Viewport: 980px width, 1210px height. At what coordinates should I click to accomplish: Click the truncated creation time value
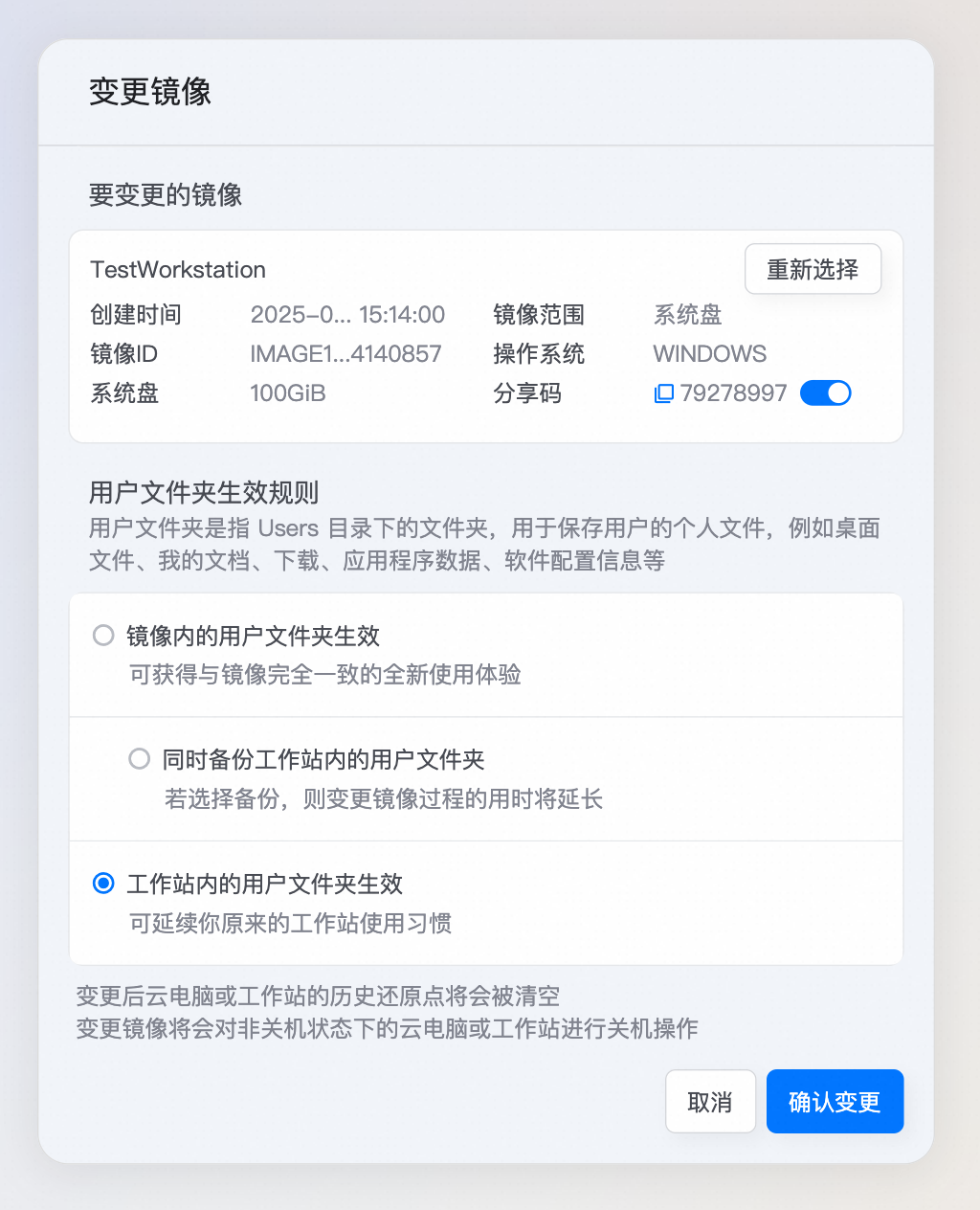point(347,315)
